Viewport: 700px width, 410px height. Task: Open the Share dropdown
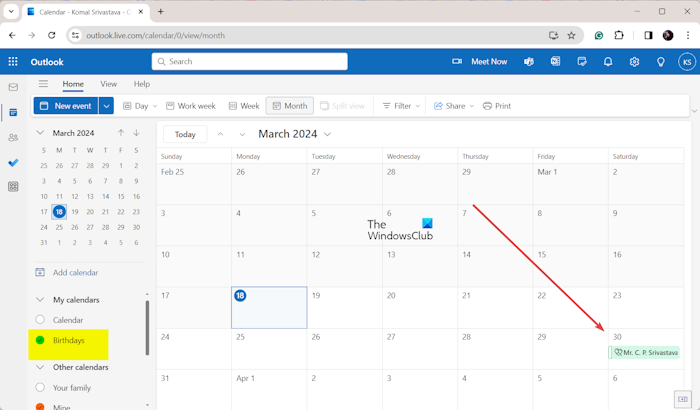(x=454, y=106)
